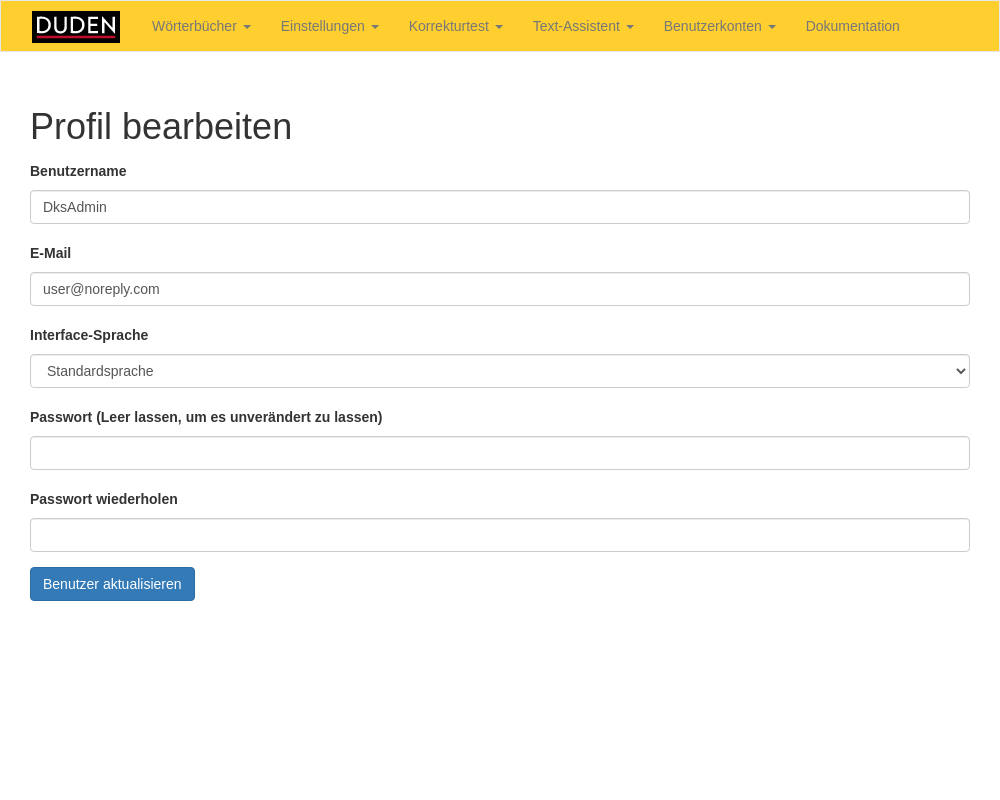
Task: Click the Interface-Sprache label
Action: 89,335
